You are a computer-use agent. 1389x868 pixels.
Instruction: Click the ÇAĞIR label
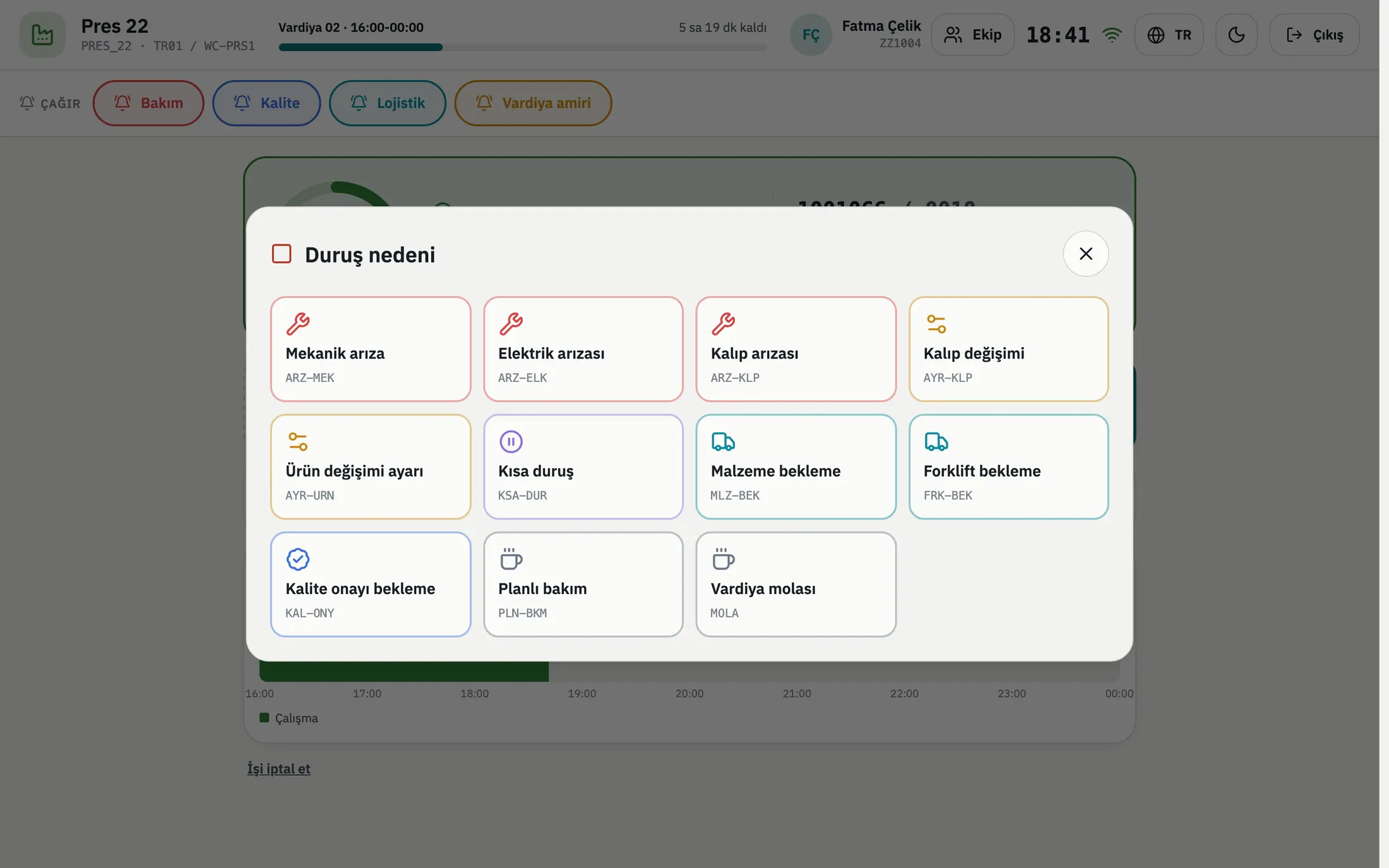tap(50, 103)
